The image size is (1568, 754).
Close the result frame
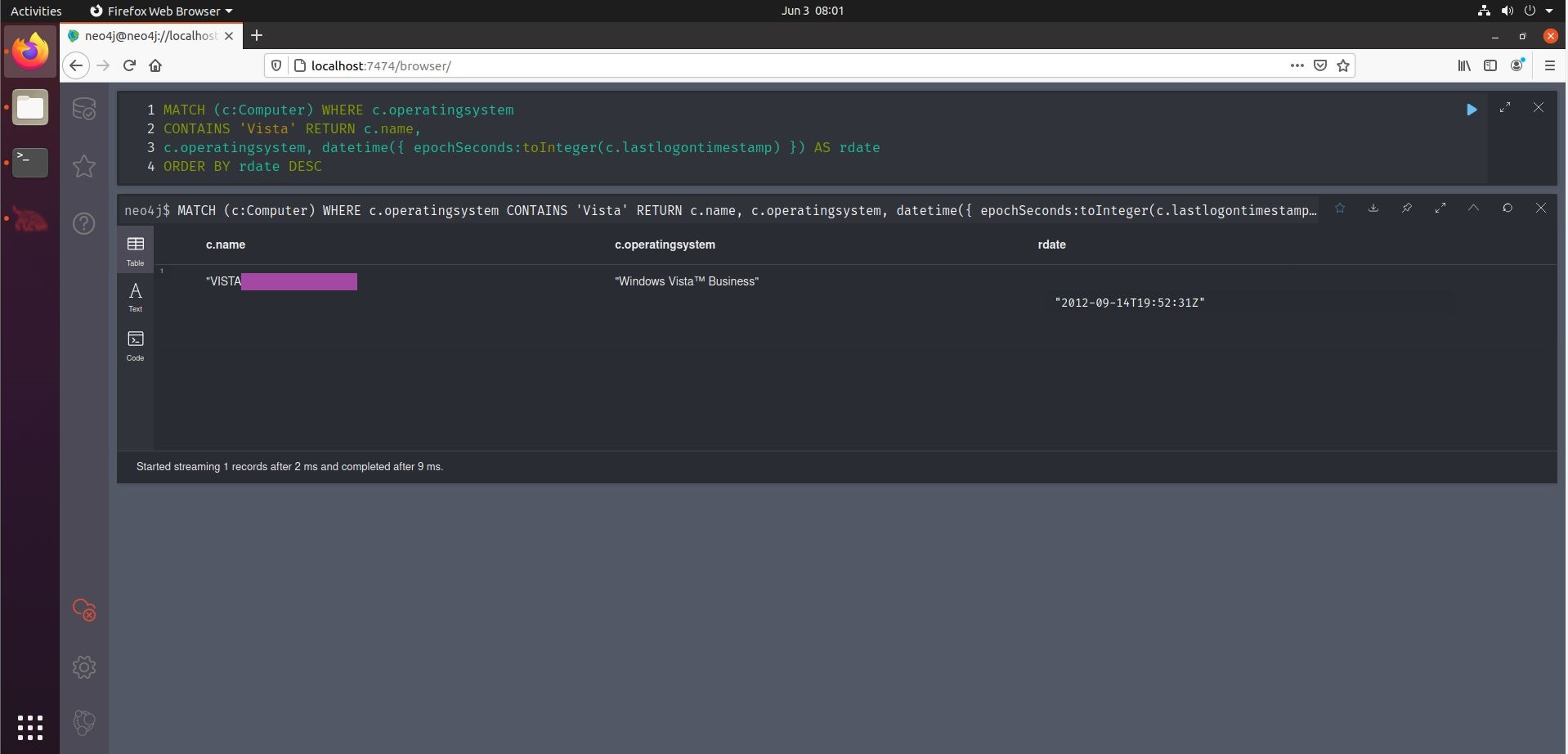1541,209
